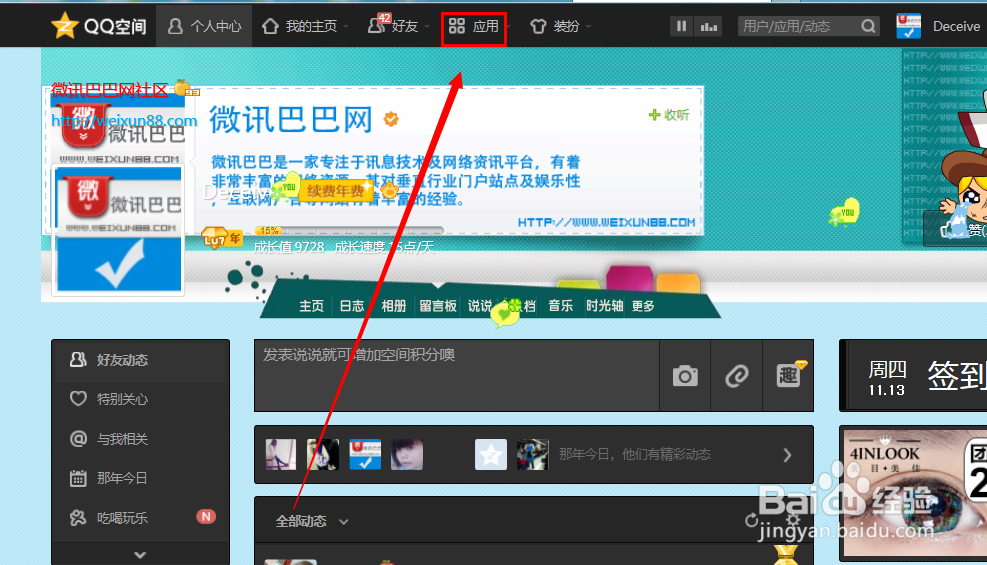The width and height of the screenshot is (987, 565).
Task: Click the equalizer bars icon
Action: (x=709, y=26)
